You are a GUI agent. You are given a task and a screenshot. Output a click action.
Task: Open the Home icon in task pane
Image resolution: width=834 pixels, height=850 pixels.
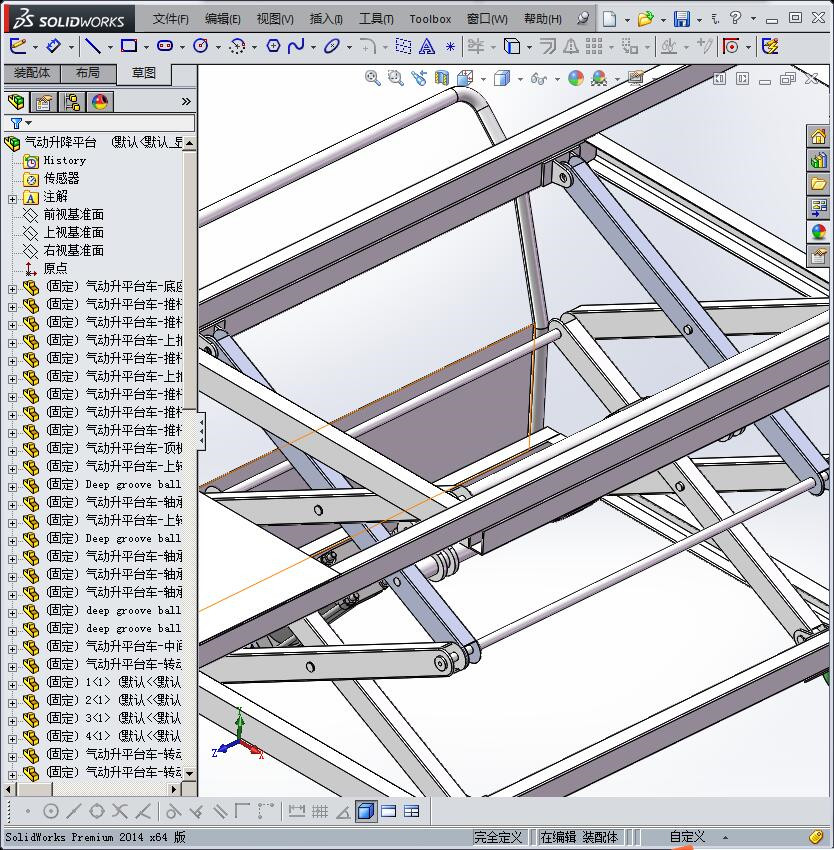coord(819,137)
